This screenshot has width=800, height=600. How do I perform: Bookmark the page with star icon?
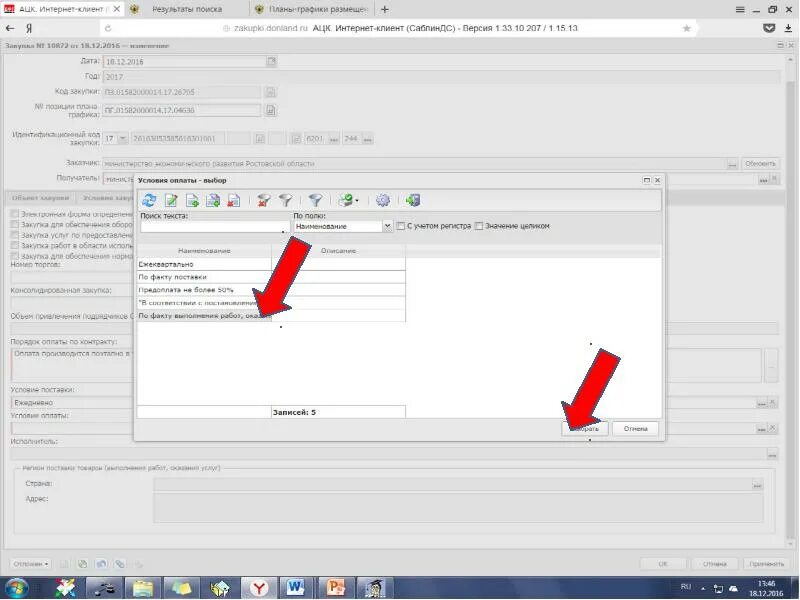[687, 29]
